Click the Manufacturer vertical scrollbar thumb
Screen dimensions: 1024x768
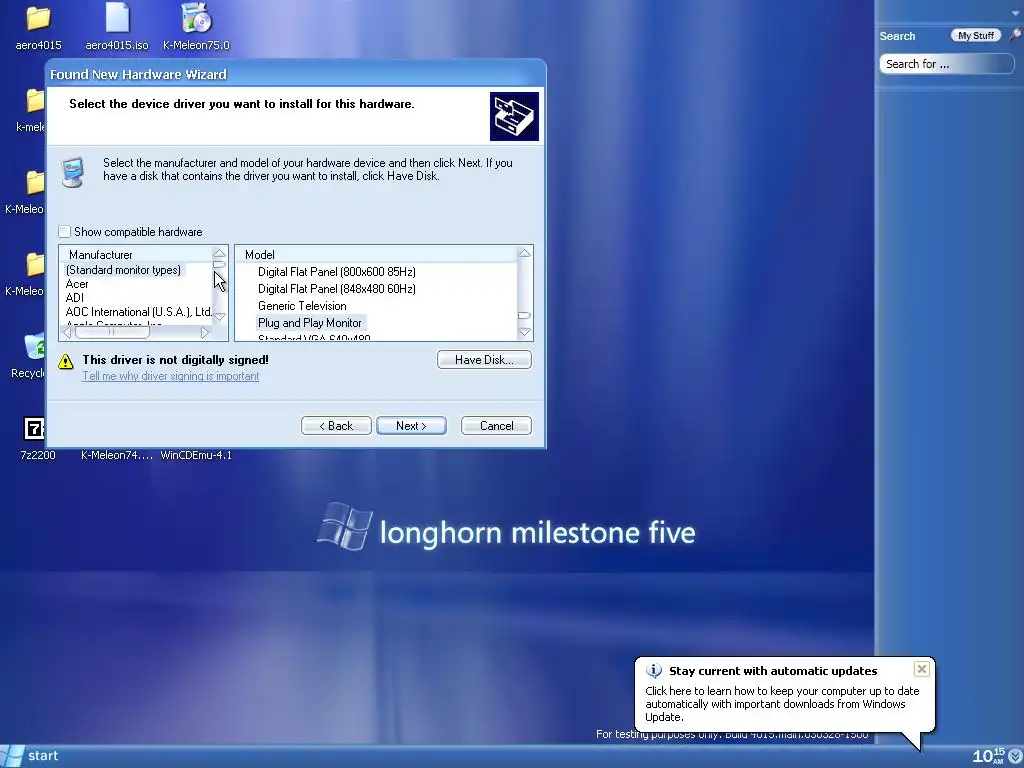[x=219, y=264]
